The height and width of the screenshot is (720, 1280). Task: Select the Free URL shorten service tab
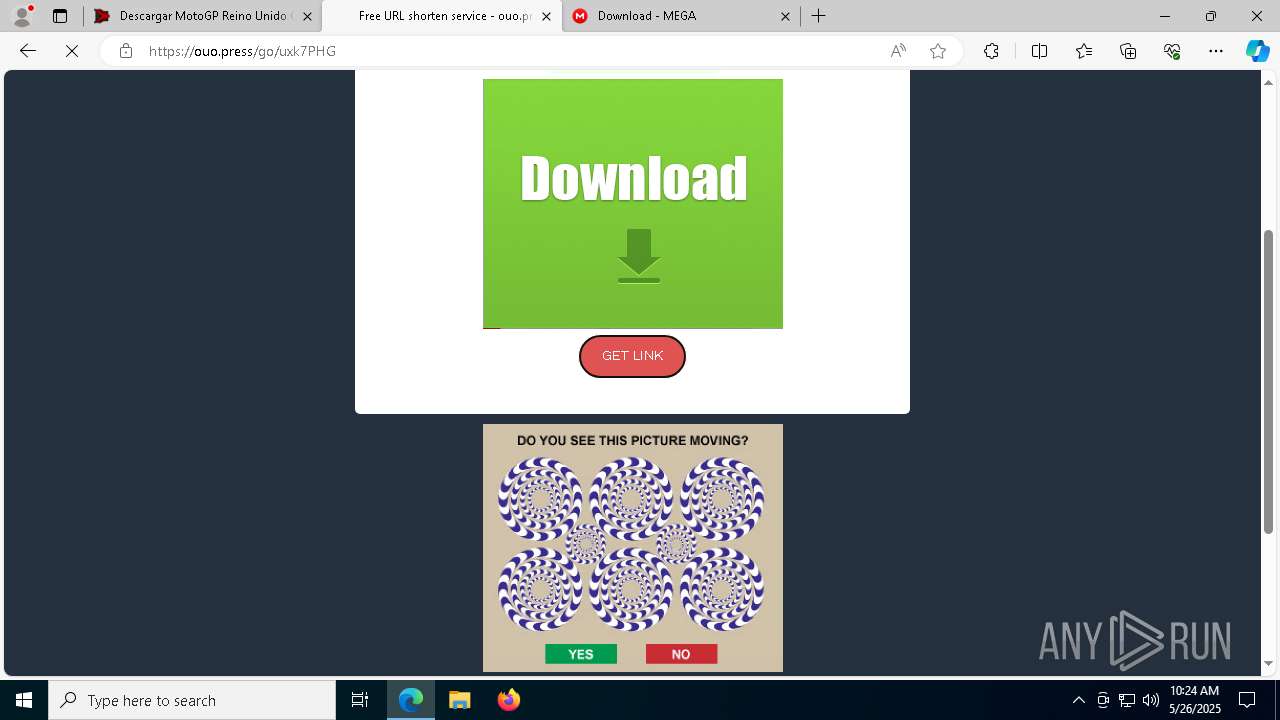coord(444,16)
